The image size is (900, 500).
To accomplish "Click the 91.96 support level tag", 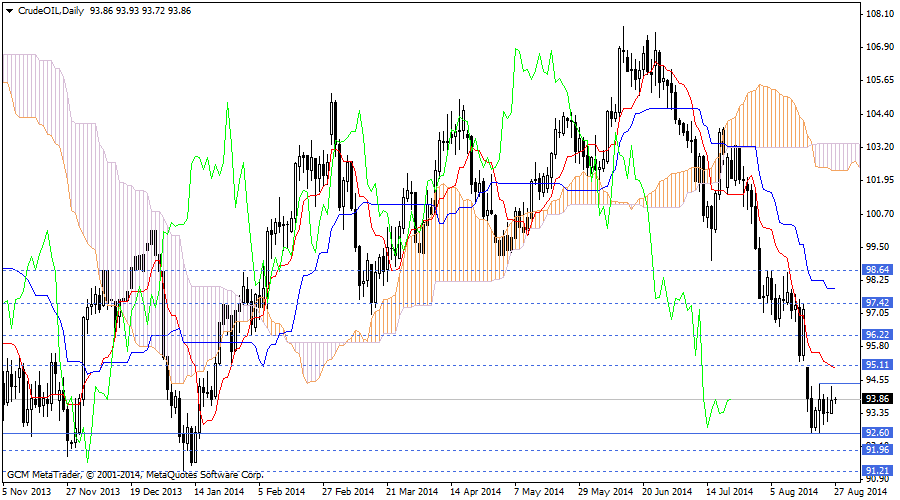I will pos(877,450).
